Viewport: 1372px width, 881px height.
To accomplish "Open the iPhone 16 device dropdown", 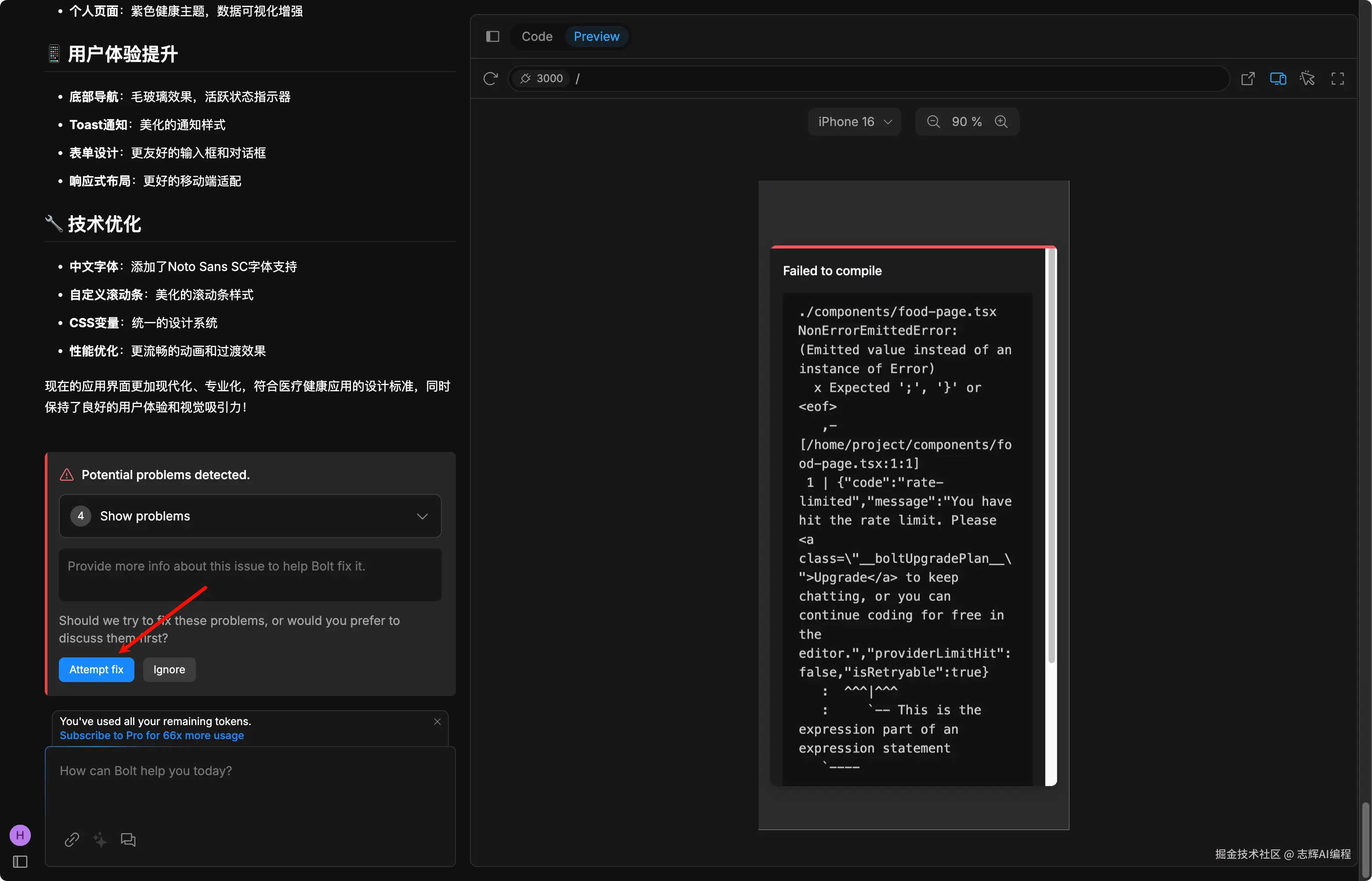I will click(855, 122).
